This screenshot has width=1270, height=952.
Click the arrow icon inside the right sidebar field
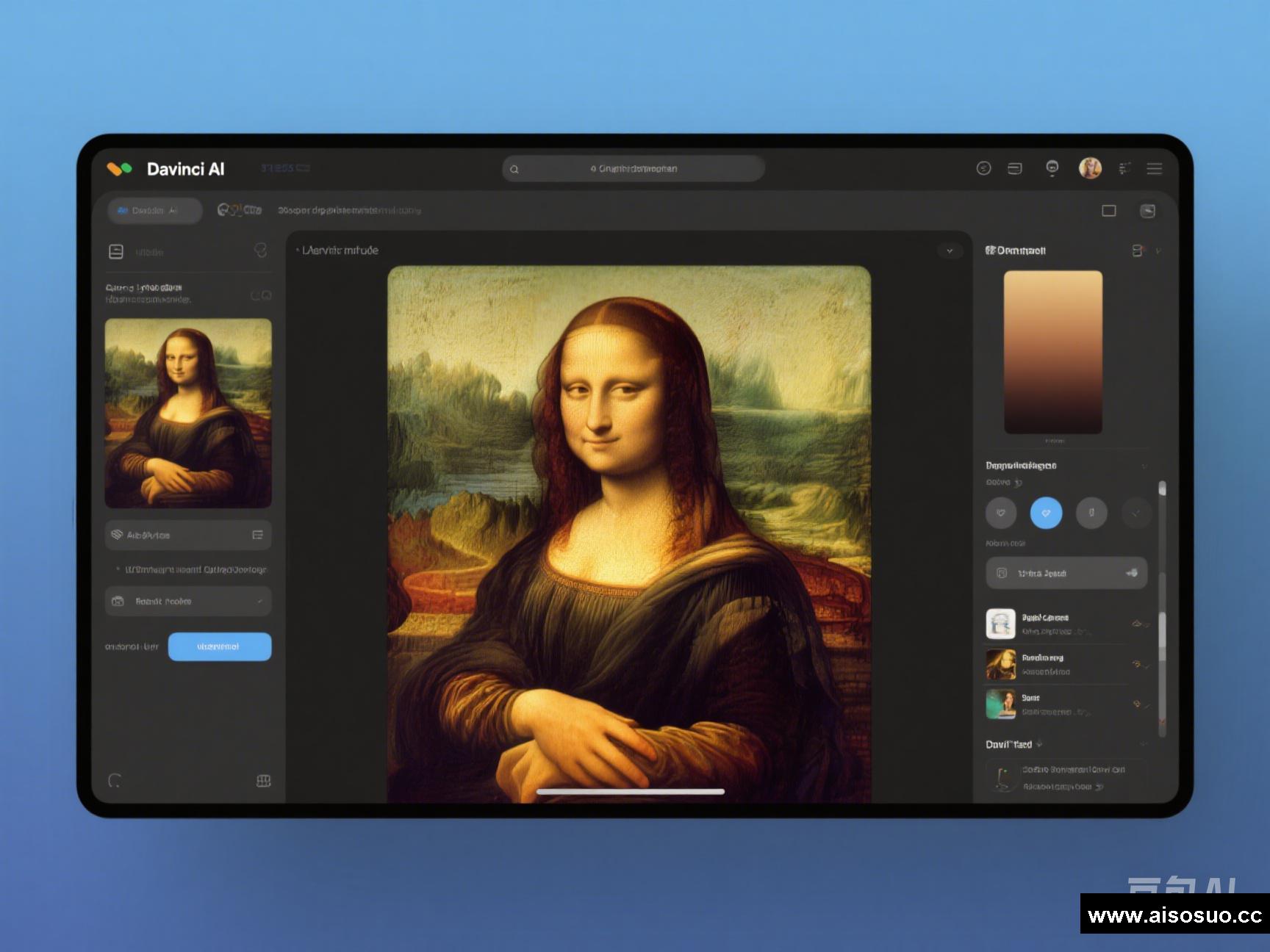click(1132, 573)
